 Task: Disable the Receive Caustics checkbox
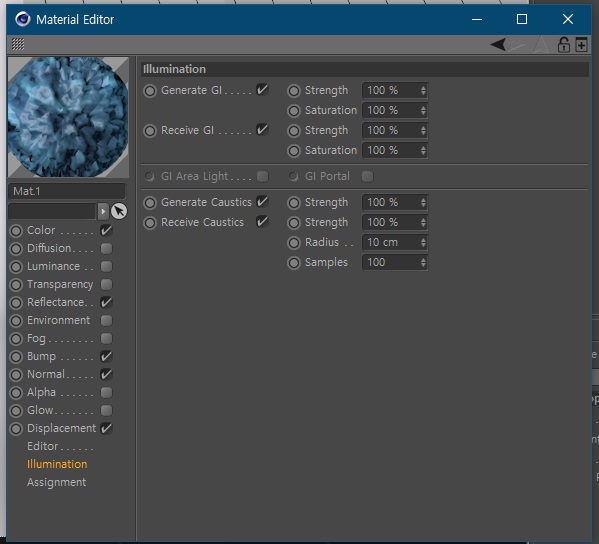[x=262, y=222]
